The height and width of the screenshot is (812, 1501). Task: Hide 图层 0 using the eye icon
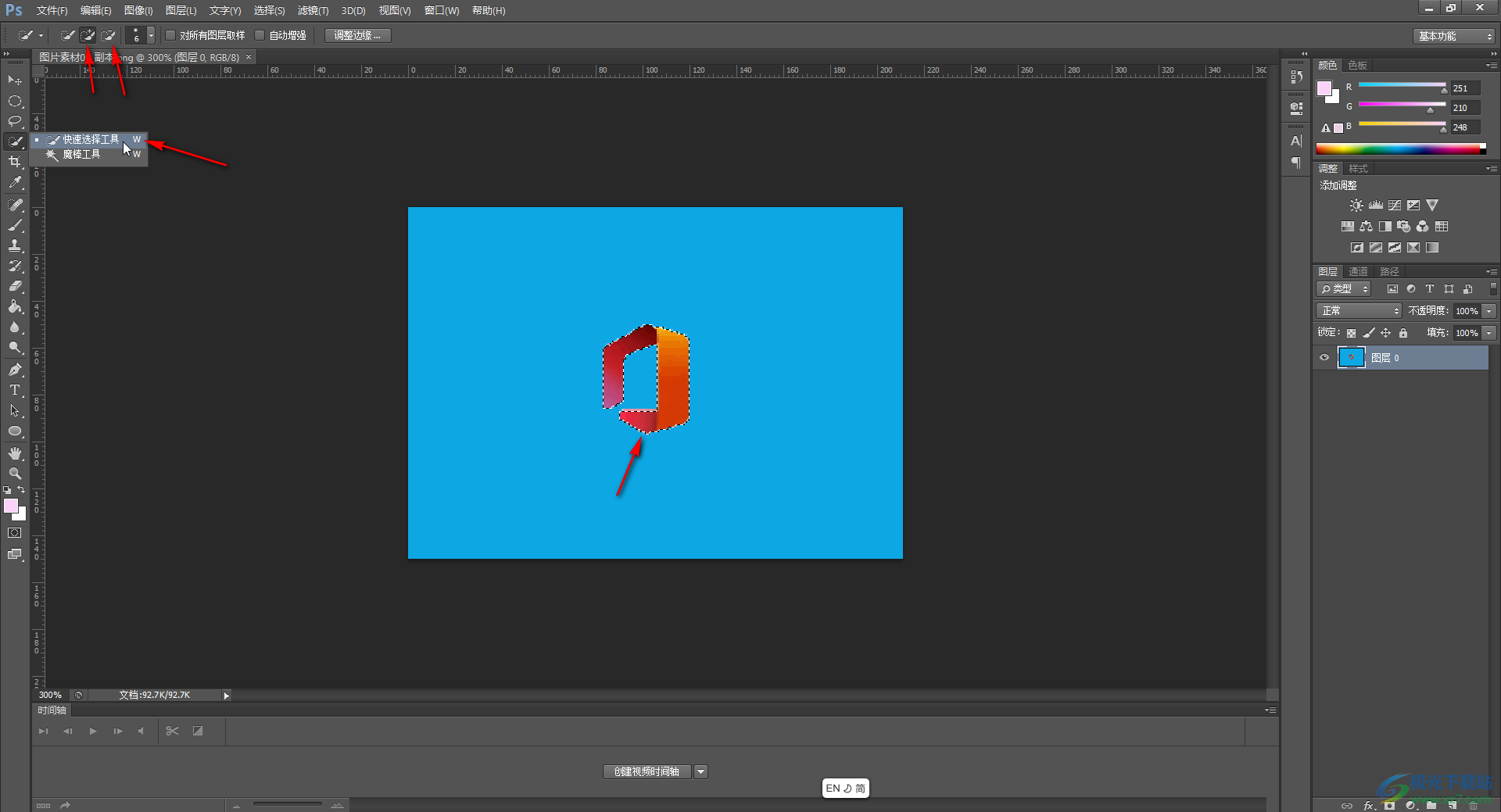(1324, 358)
